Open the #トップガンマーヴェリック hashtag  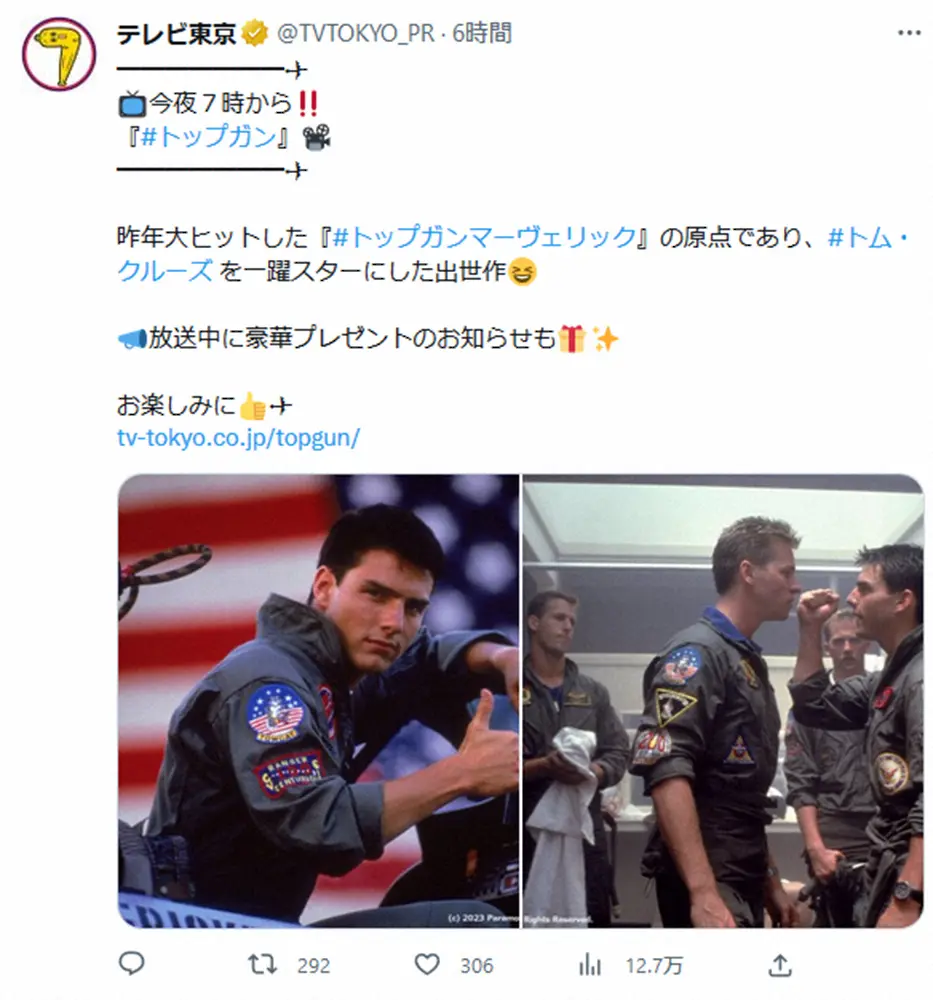coord(484,237)
